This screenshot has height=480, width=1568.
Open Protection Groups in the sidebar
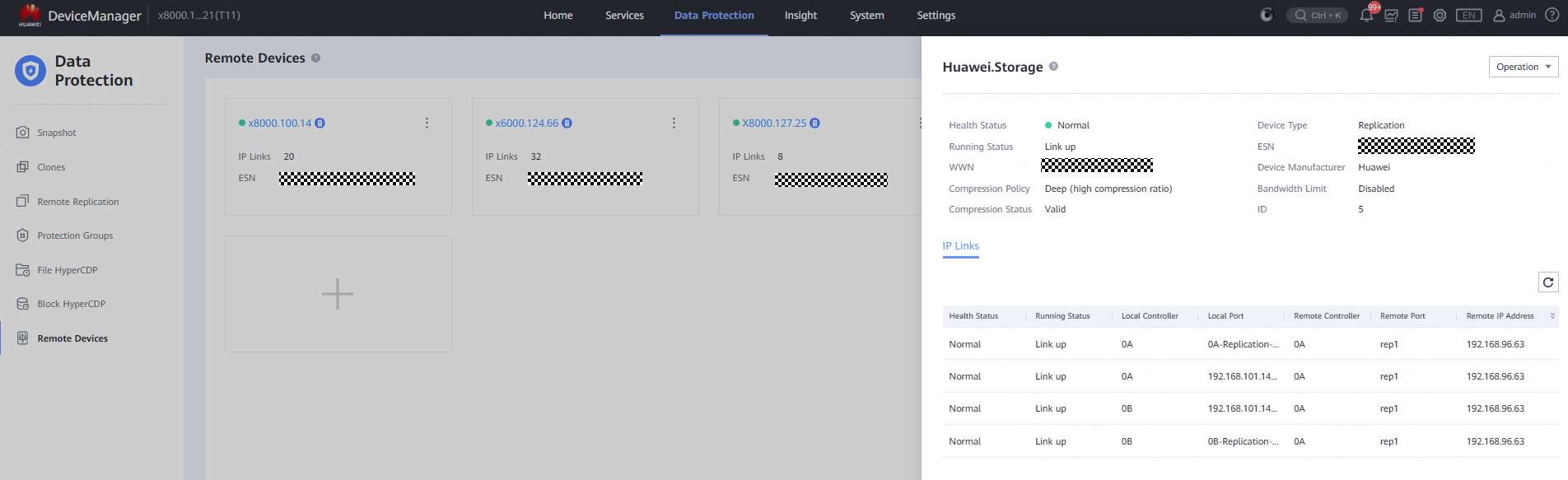75,235
